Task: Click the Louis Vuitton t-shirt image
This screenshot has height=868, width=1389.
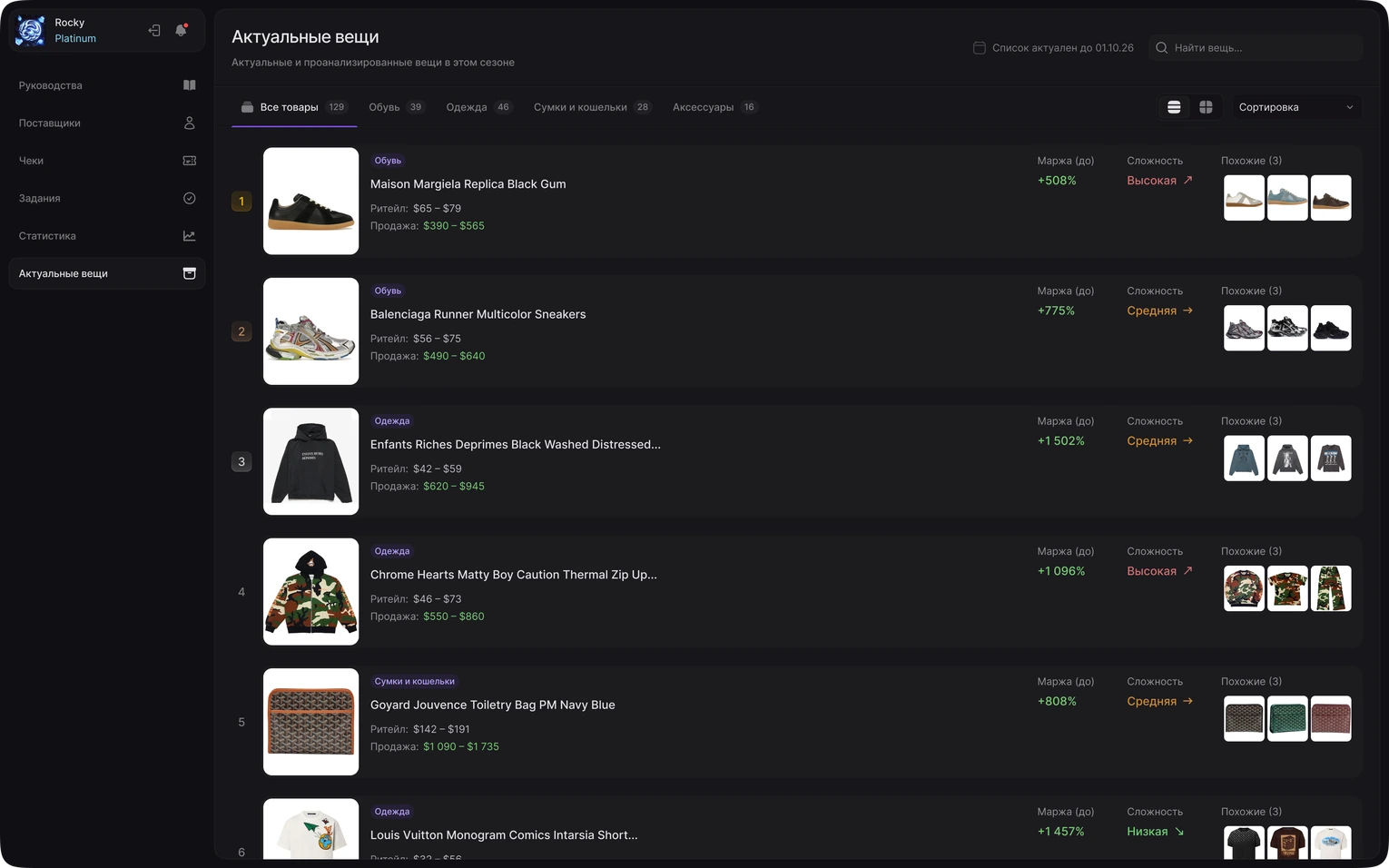Action: pyautogui.click(x=310, y=829)
